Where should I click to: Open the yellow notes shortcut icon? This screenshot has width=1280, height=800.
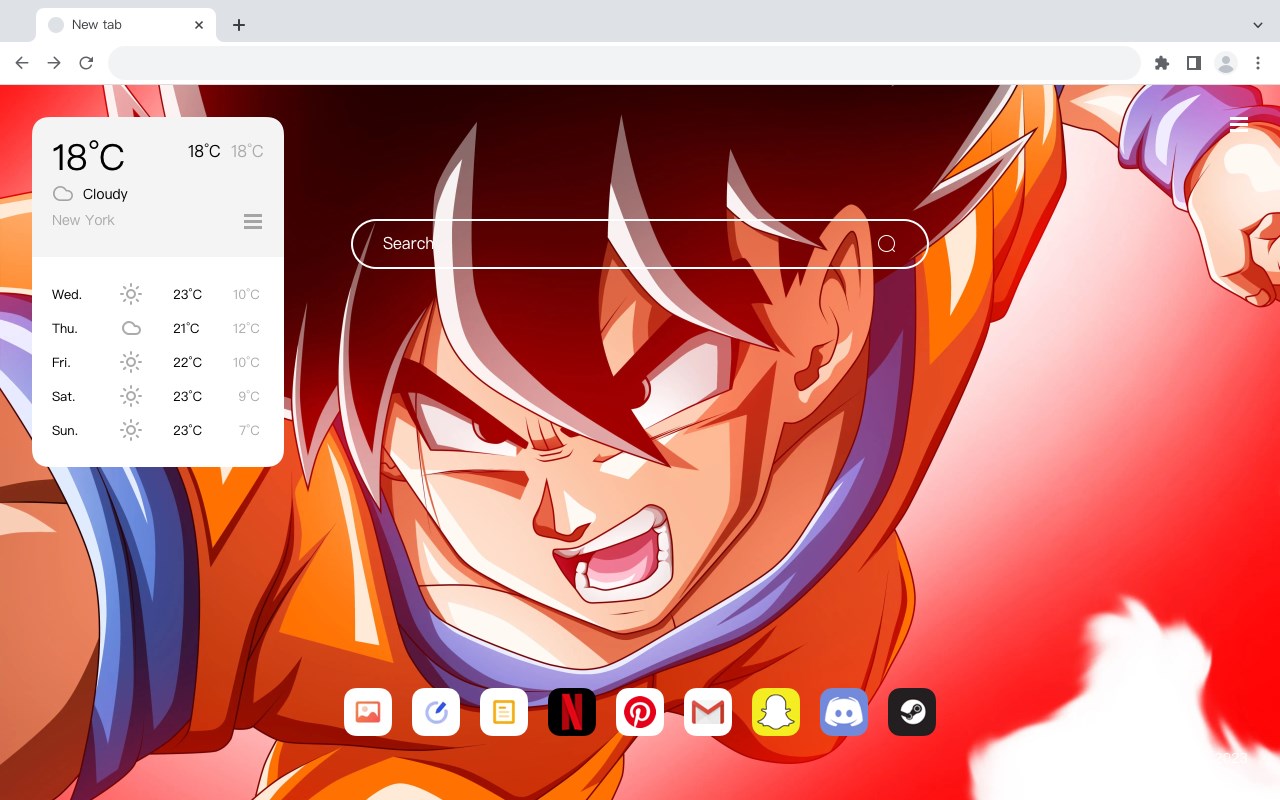pos(504,712)
